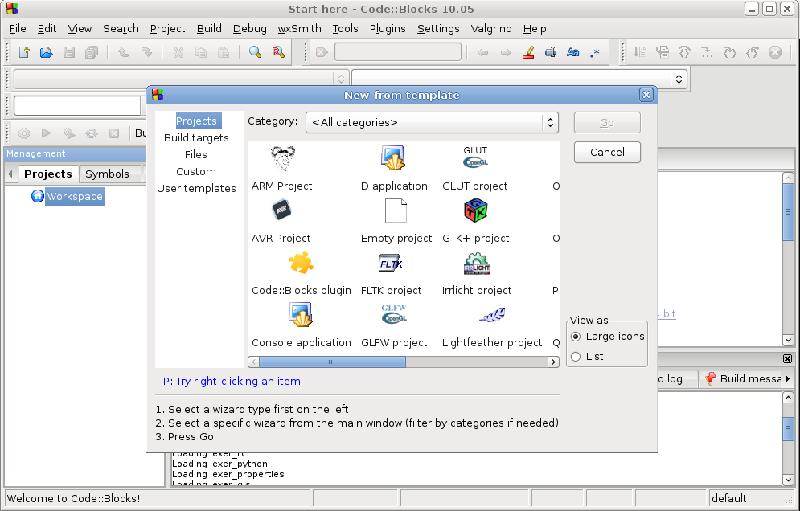
Task: Select Build targets in the wizard list
Action: 196,138
